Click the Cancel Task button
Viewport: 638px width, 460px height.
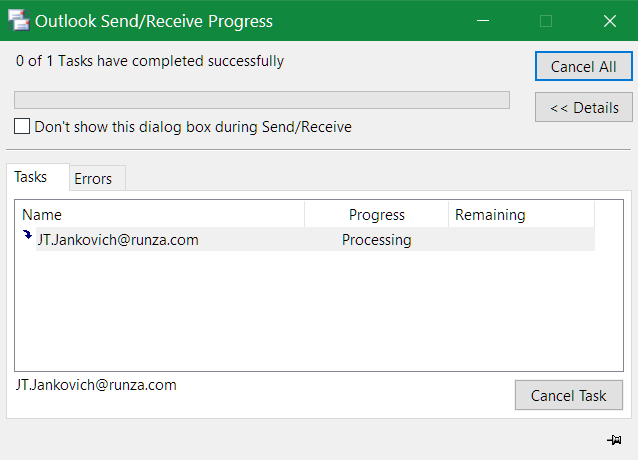point(568,395)
